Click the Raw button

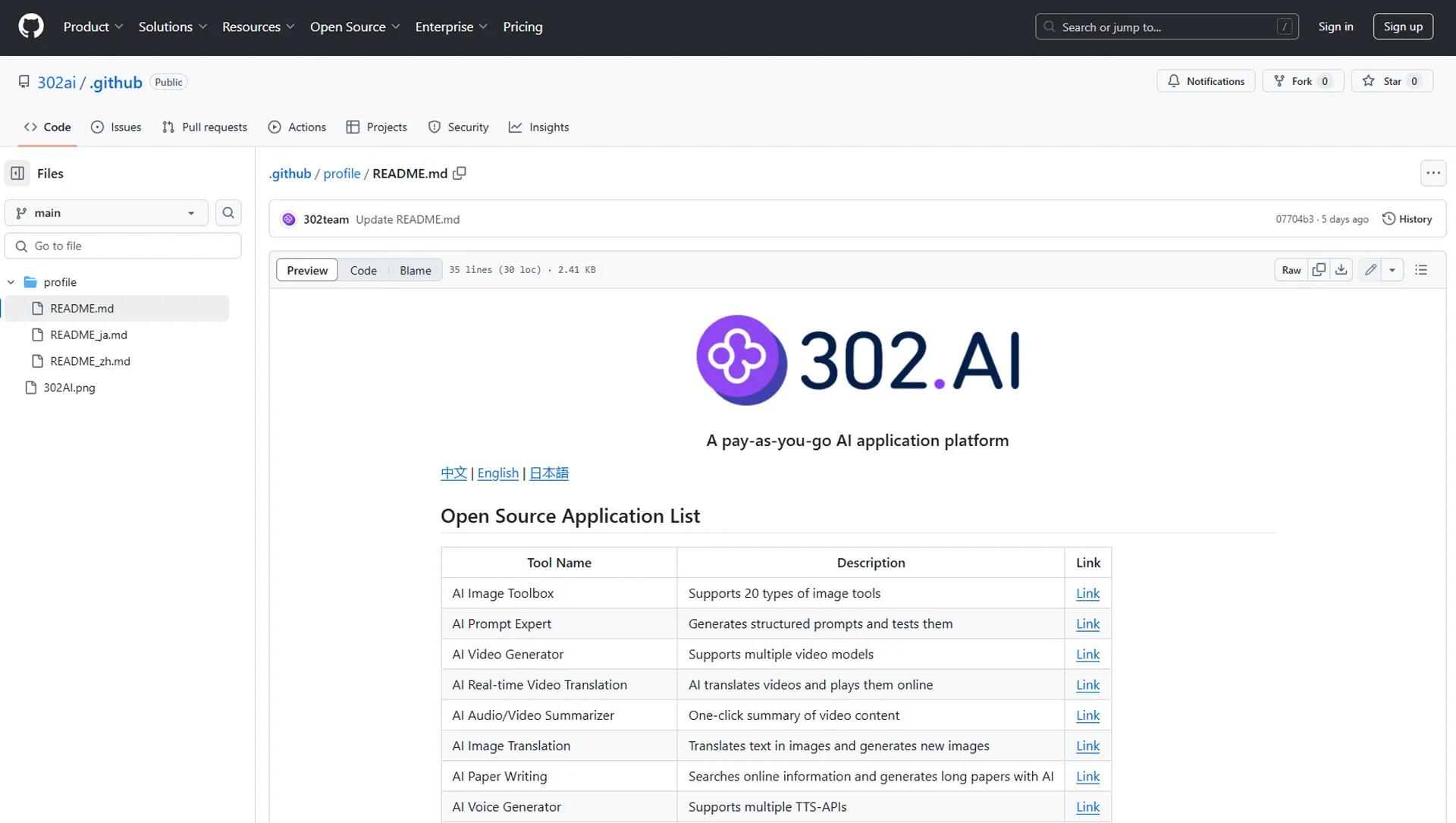pos(1291,270)
